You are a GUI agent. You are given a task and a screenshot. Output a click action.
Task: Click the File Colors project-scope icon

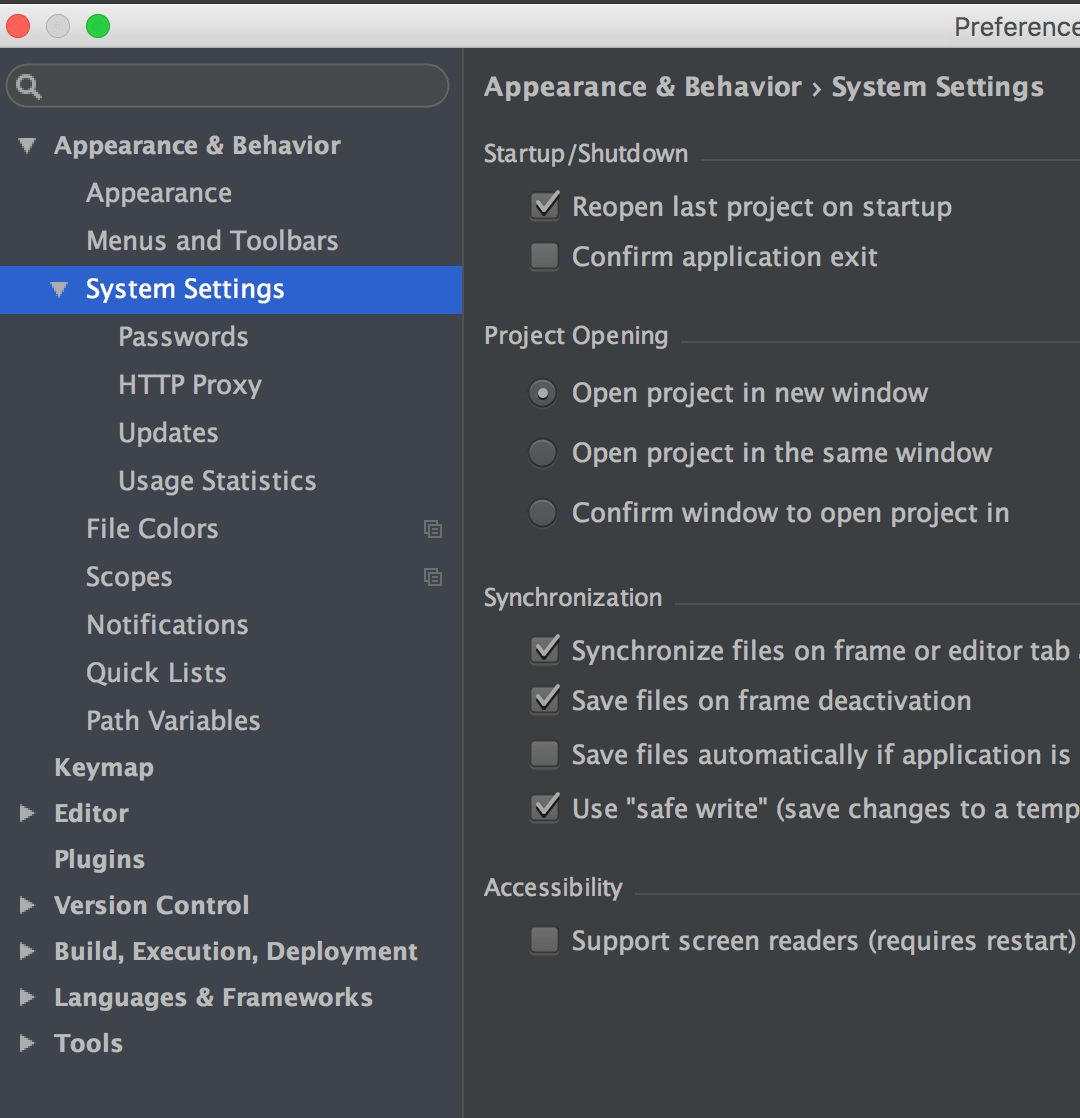(433, 529)
